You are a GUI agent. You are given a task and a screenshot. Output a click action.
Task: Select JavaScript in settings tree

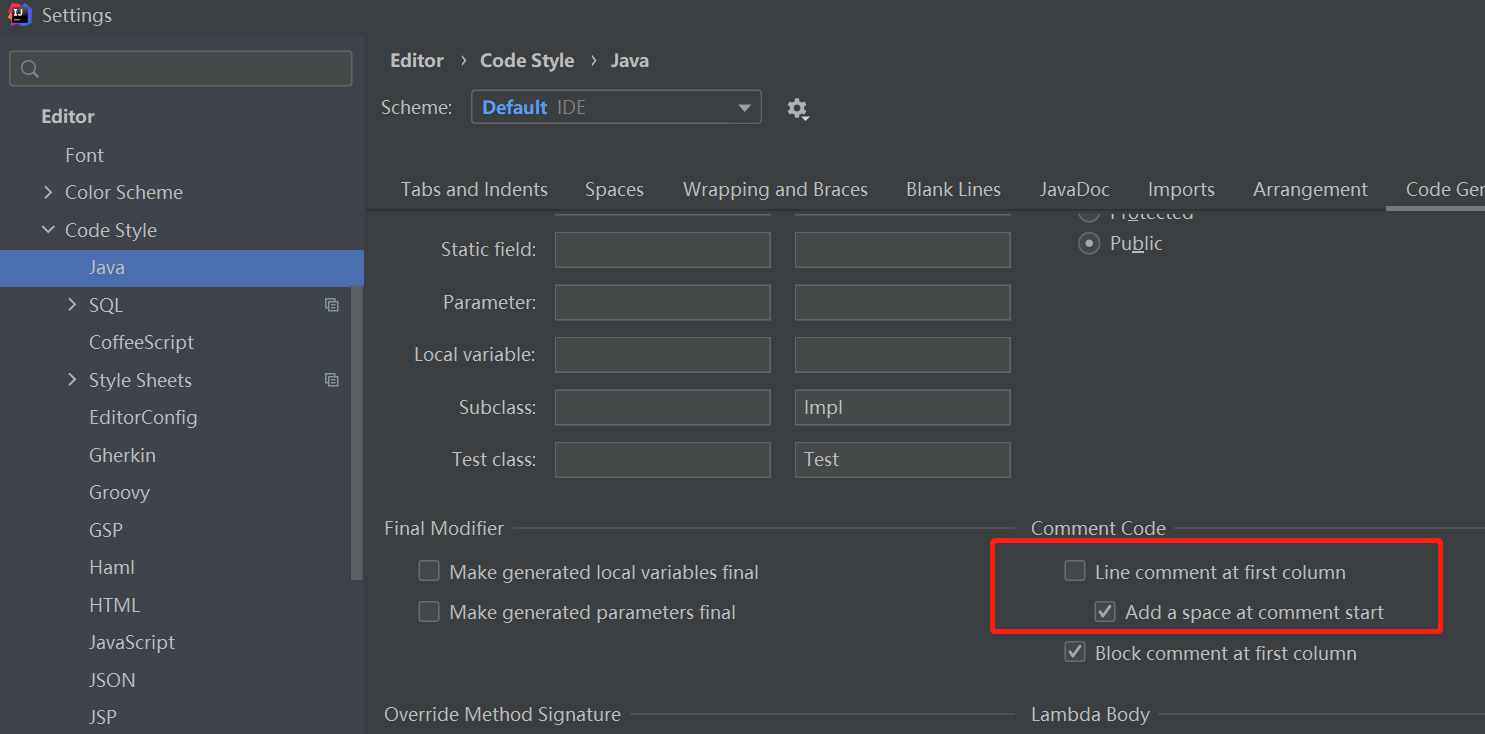pos(131,642)
